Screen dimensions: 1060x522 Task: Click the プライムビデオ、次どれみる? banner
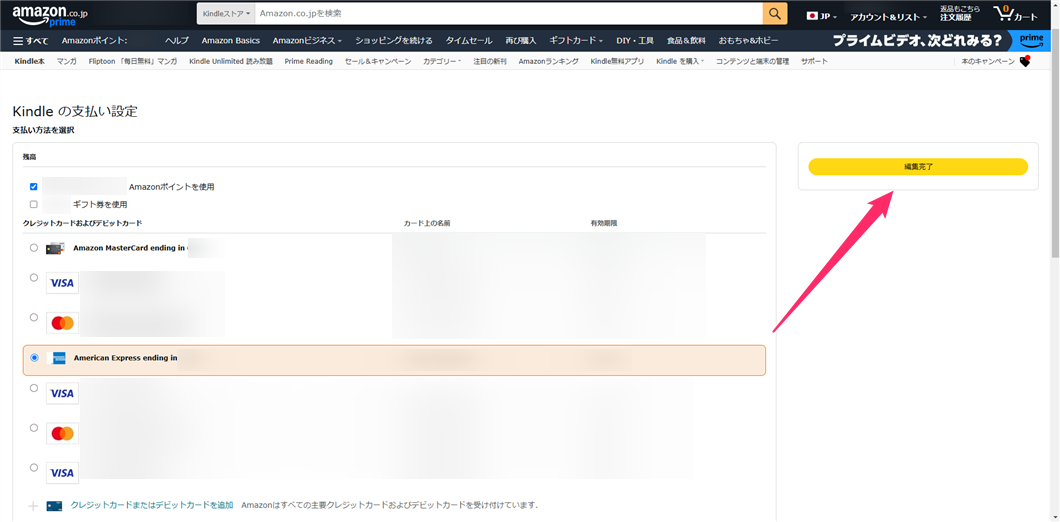tap(917, 41)
